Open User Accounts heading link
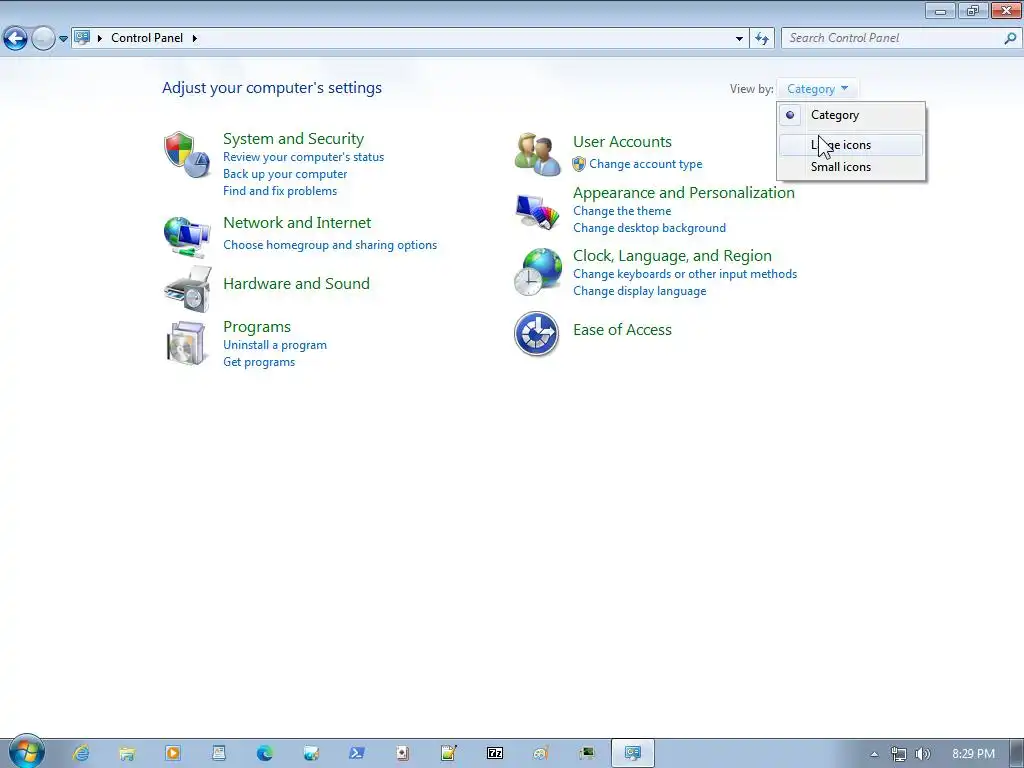Viewport: 1024px width, 768px height. tap(622, 142)
